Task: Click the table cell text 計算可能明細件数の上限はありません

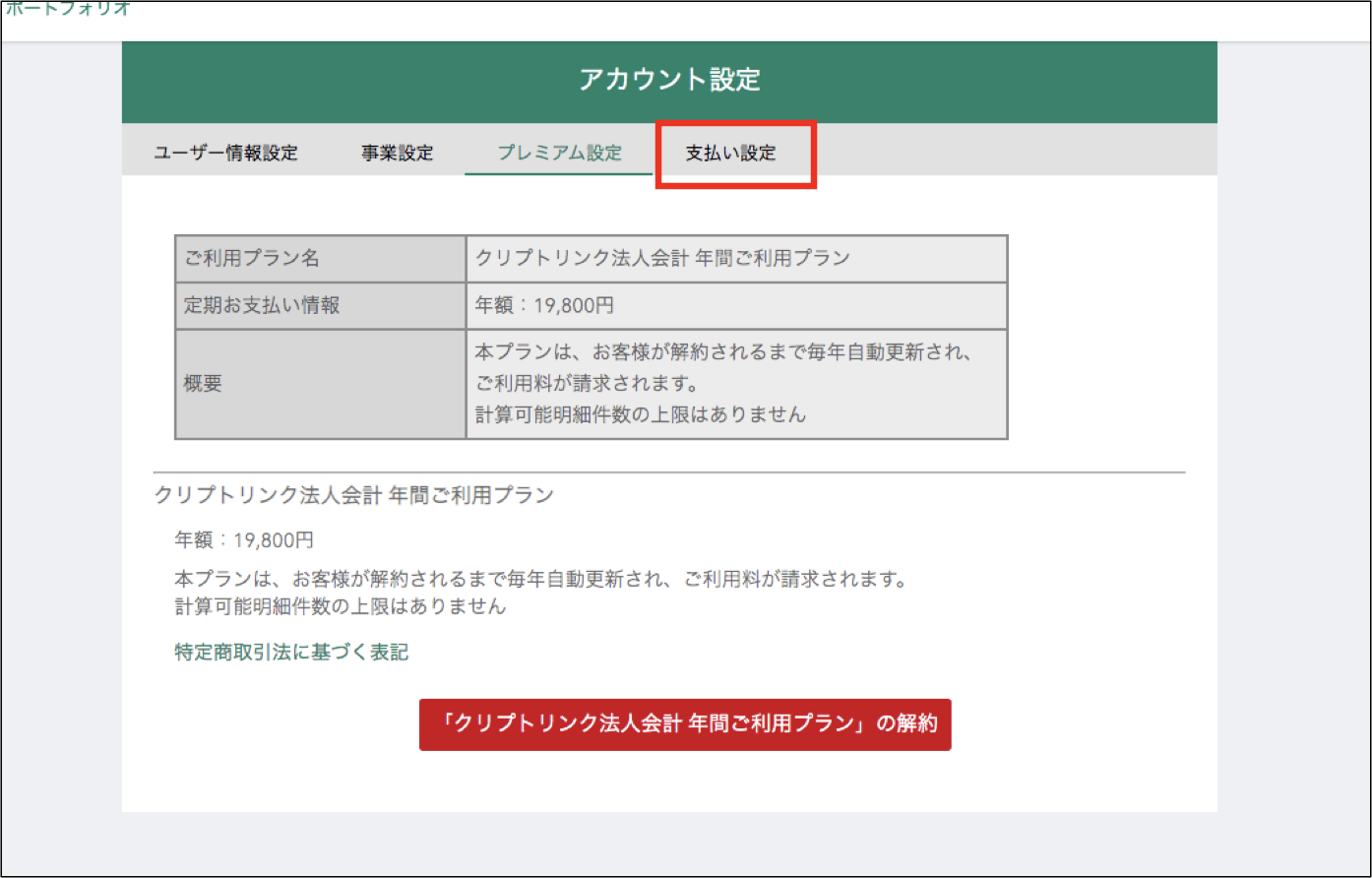Action: click(641, 414)
